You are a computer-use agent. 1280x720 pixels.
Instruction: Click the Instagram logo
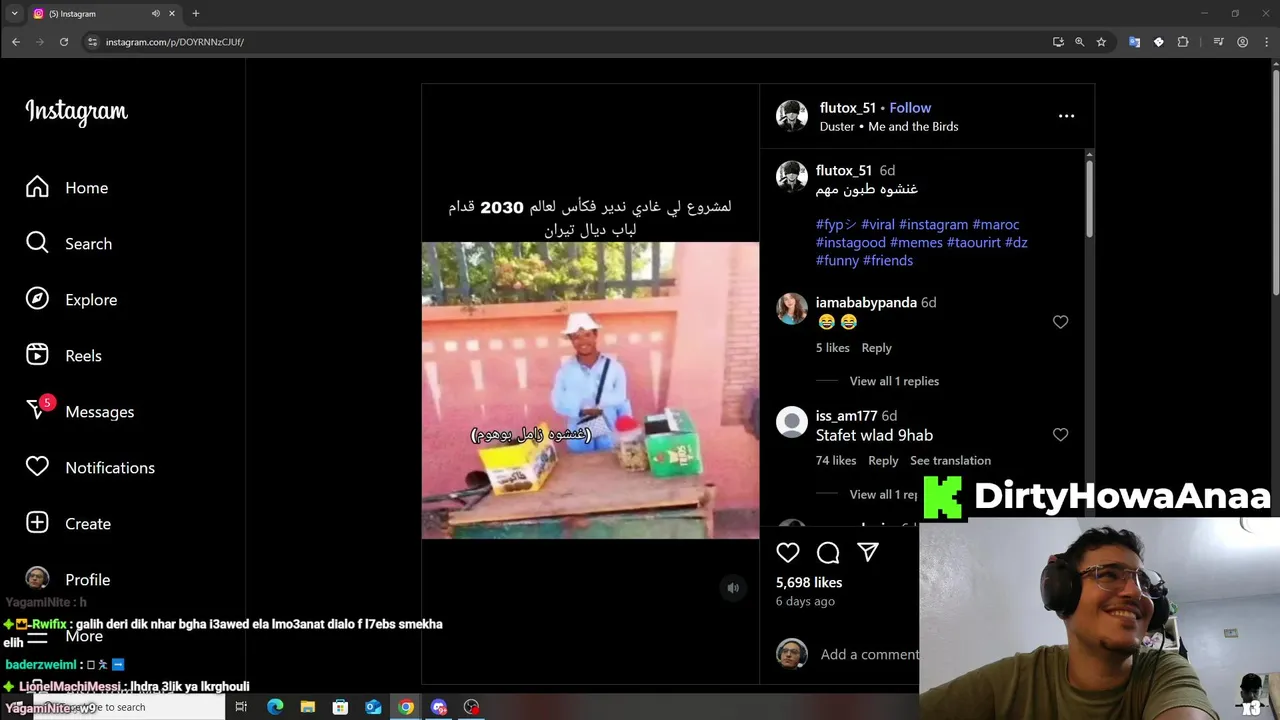tap(77, 112)
